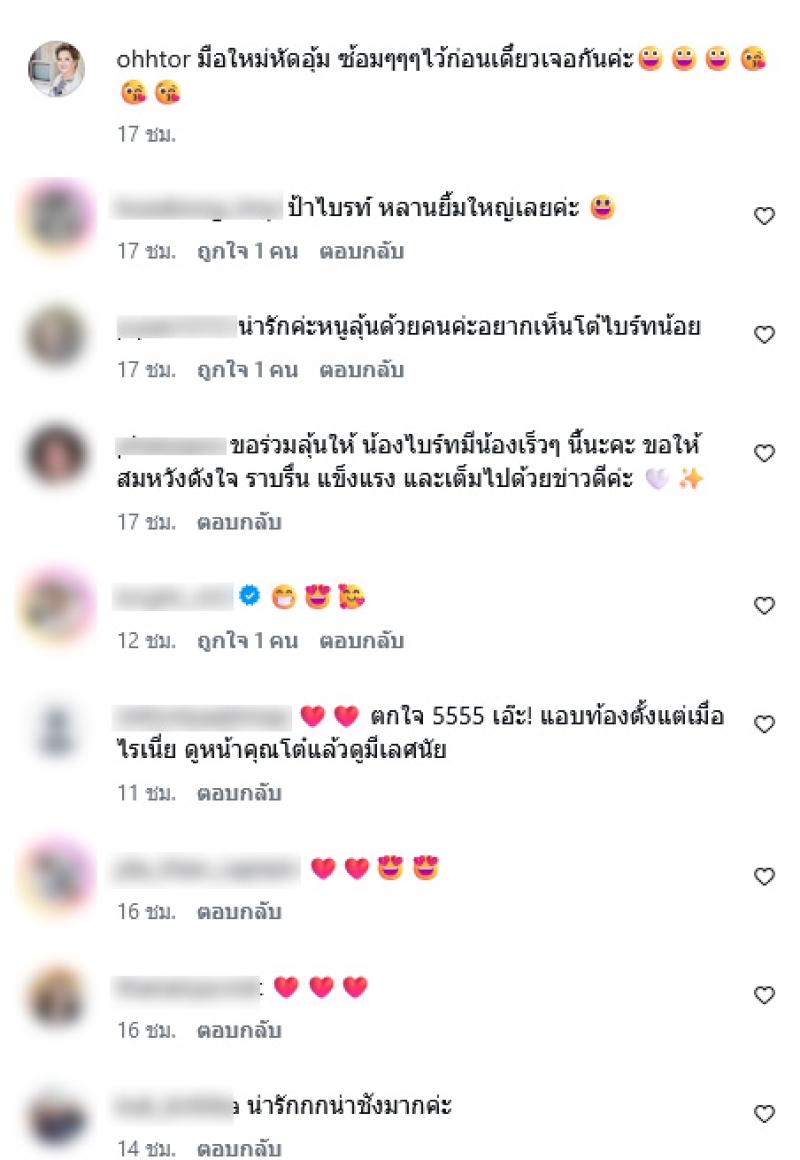Open the ohhtor username link
Viewport: 800px width, 1160px height.
153,59
